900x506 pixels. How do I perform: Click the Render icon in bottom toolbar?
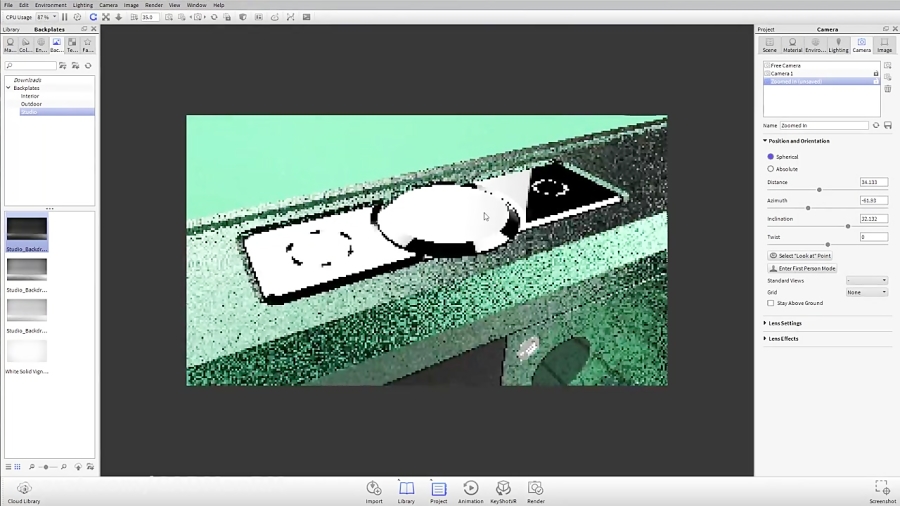coord(536,490)
